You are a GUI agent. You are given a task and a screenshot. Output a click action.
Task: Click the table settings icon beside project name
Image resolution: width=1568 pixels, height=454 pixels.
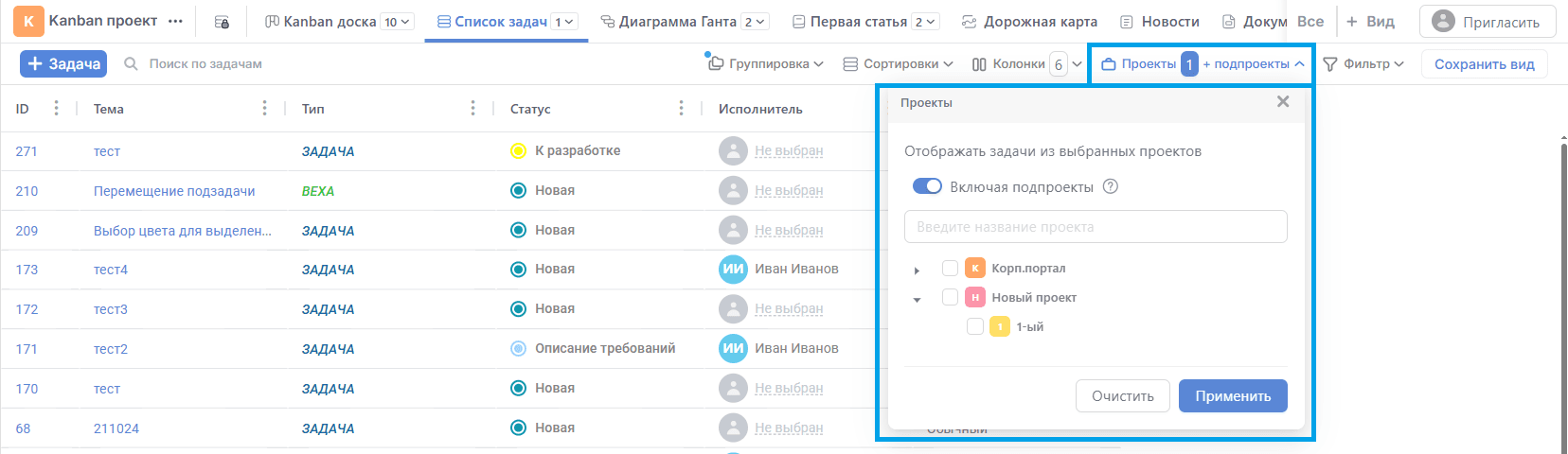[x=222, y=22]
